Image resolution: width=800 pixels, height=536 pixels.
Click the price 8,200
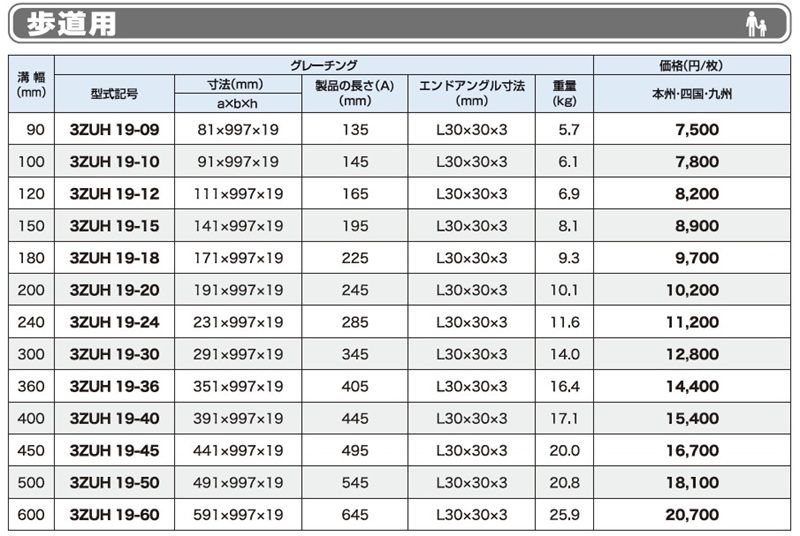(x=697, y=194)
